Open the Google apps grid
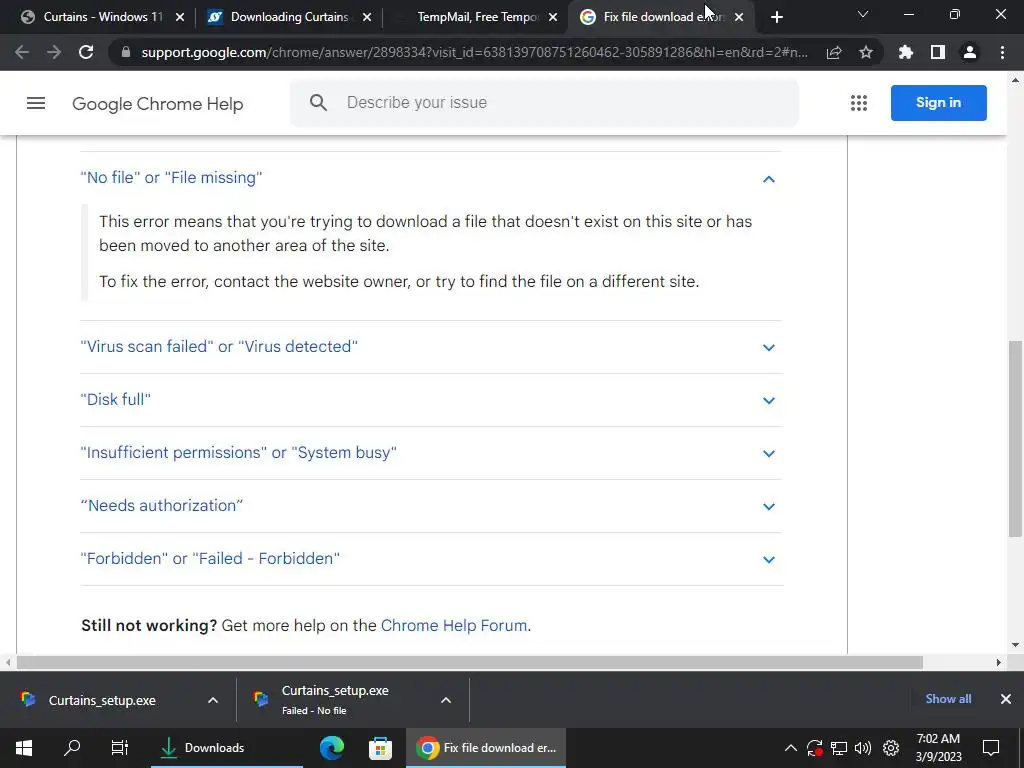Image resolution: width=1024 pixels, height=768 pixels. coord(859,103)
